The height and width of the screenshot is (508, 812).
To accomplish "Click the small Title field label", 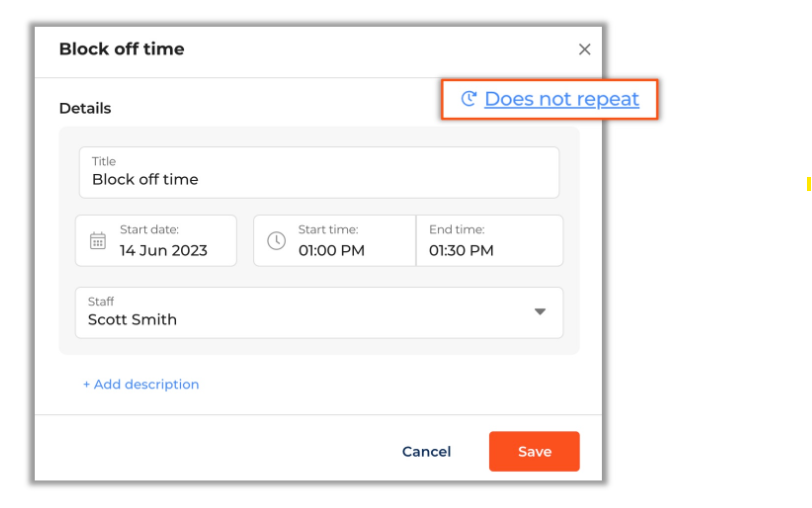I will [104, 161].
